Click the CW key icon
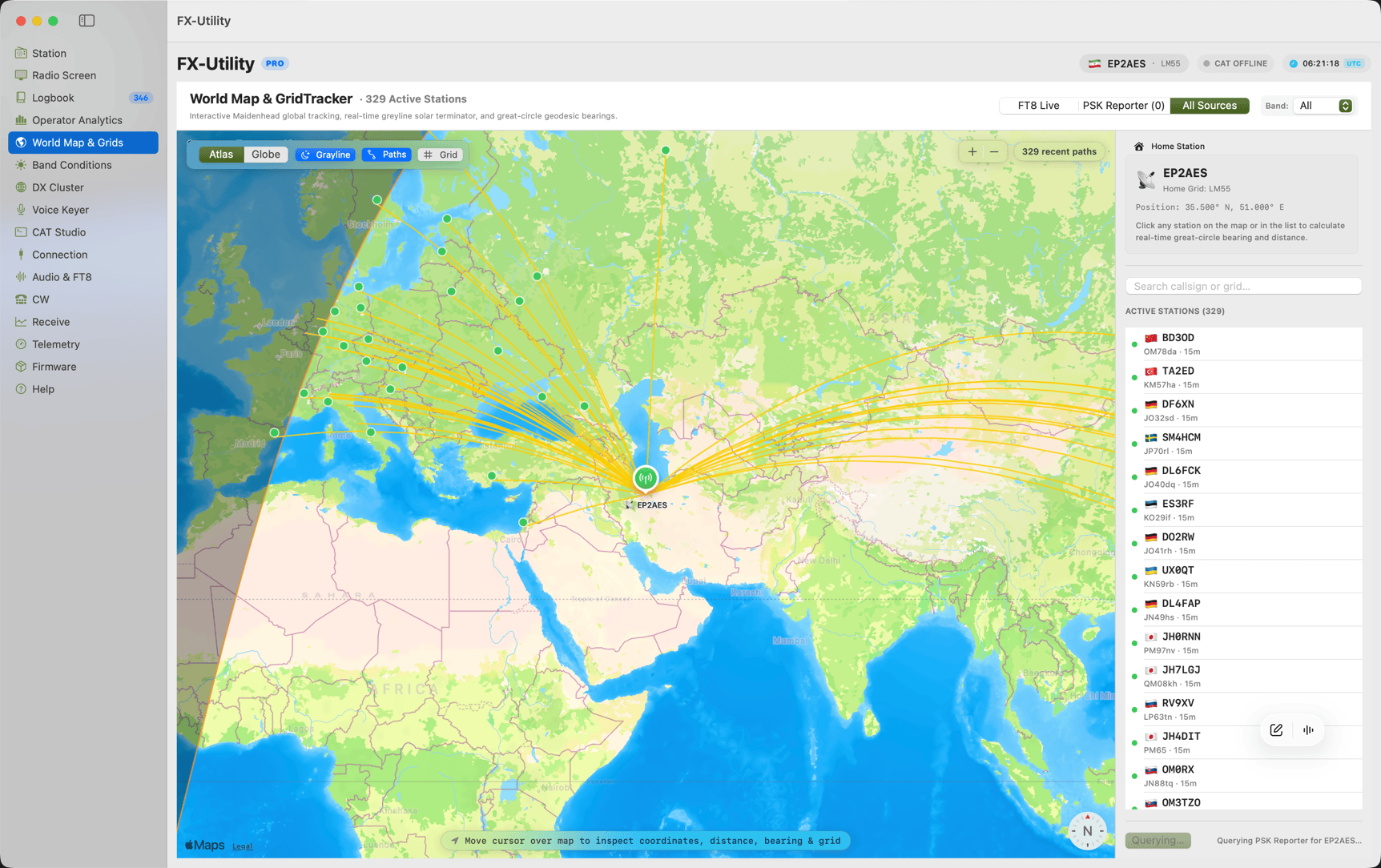The height and width of the screenshot is (868, 1381). (21, 299)
